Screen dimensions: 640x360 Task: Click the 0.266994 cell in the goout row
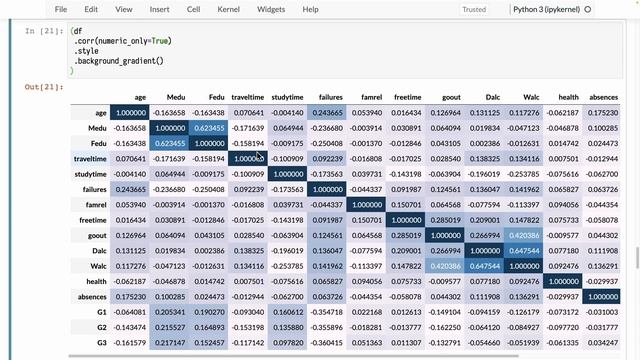pos(484,236)
